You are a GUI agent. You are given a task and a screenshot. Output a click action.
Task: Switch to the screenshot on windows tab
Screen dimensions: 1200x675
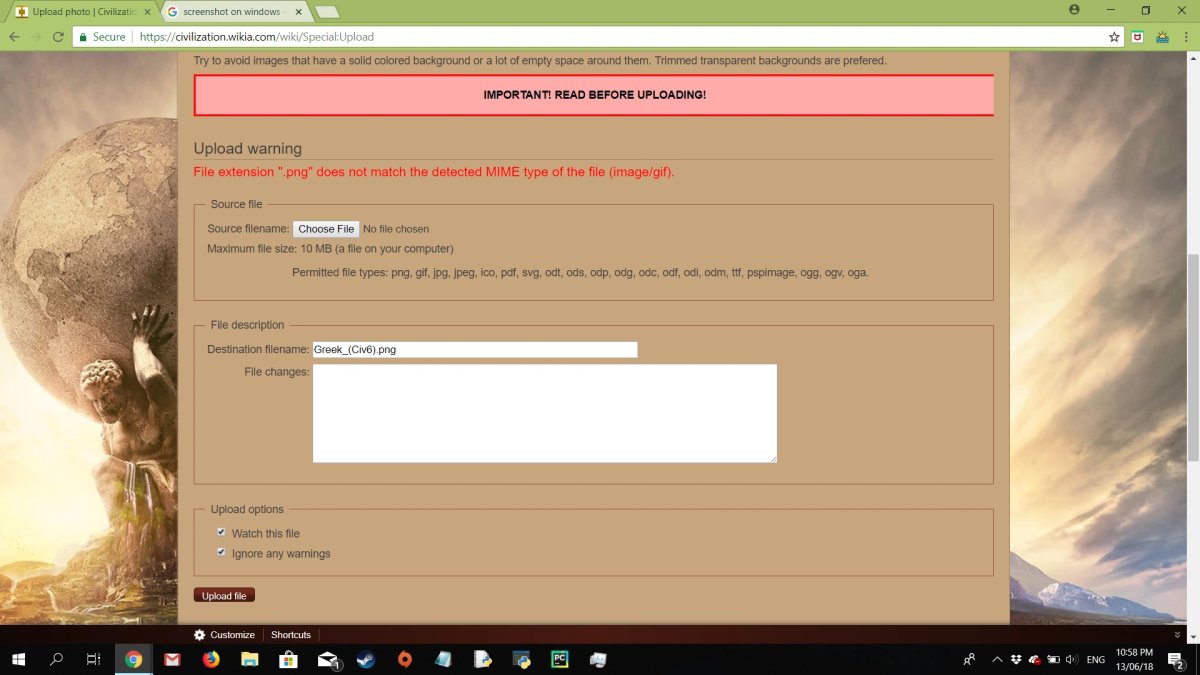[234, 11]
